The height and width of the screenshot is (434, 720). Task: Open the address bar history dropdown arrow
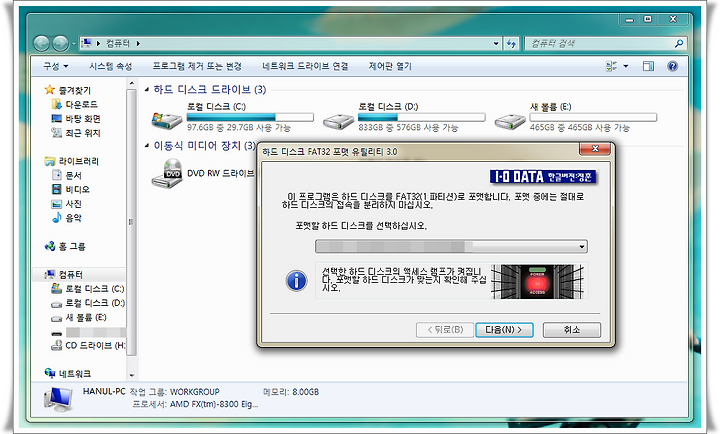pyautogui.click(x=496, y=44)
